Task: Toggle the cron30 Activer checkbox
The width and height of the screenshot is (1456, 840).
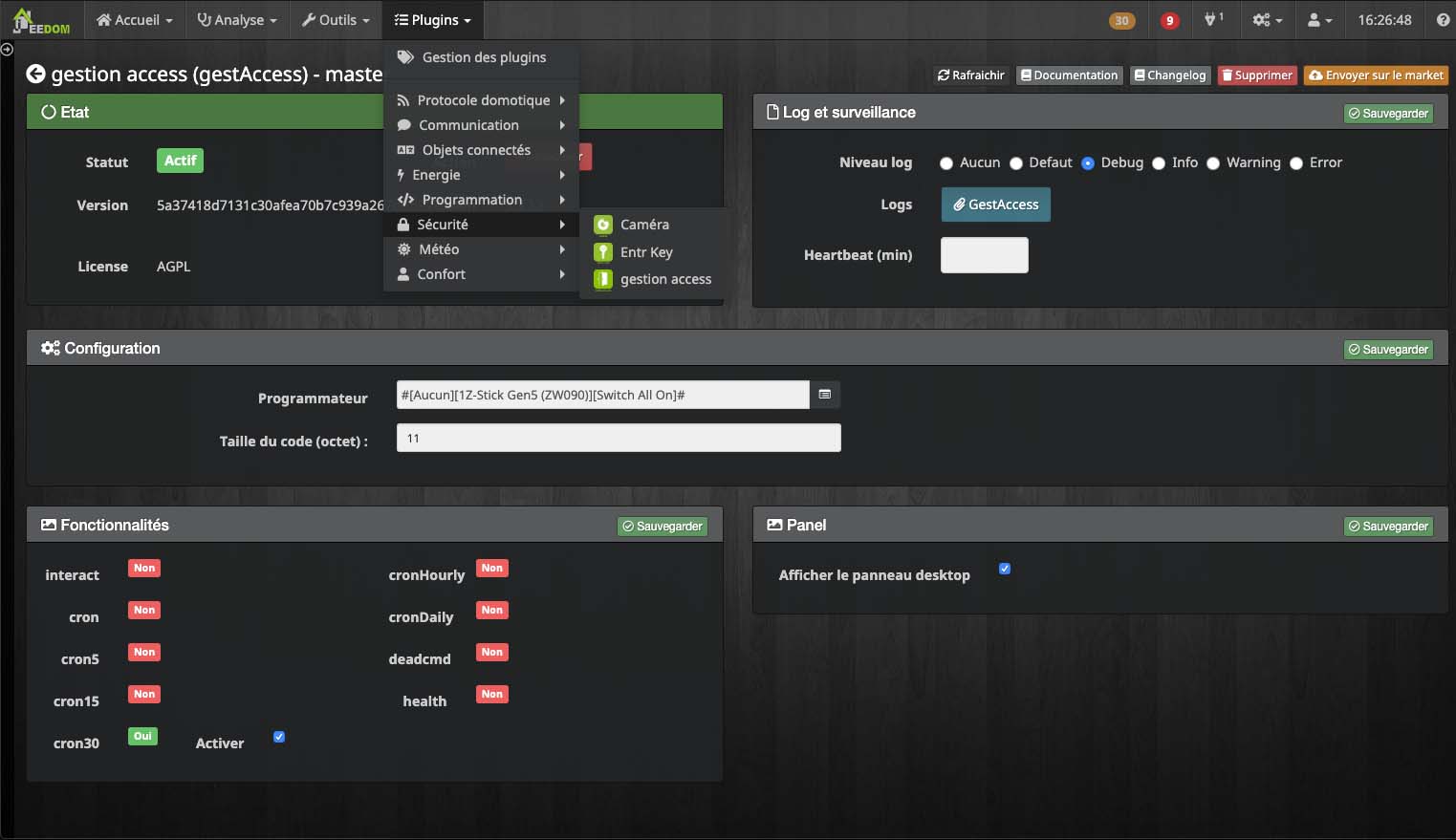Action: point(279,737)
